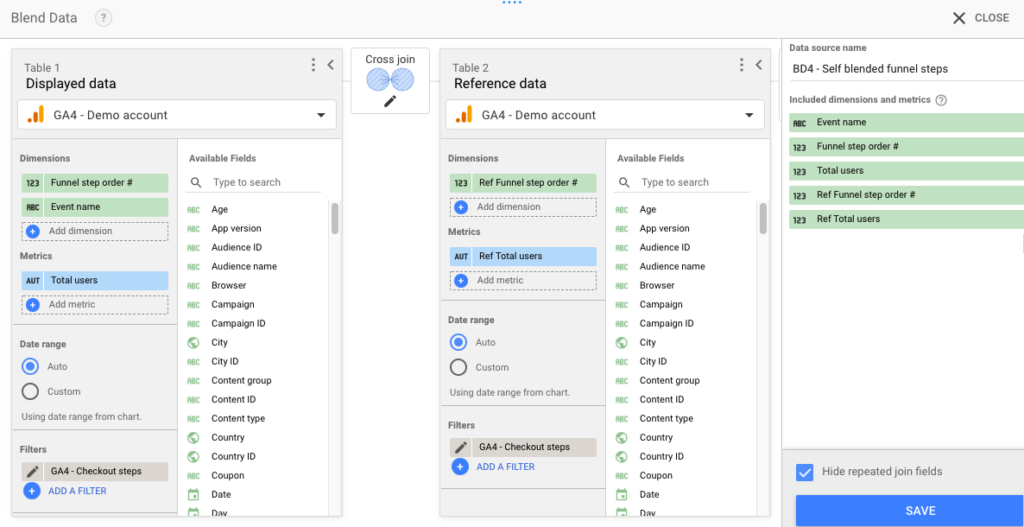
Task: Click the Table 2 available fields scrollbar
Action: click(x=763, y=218)
